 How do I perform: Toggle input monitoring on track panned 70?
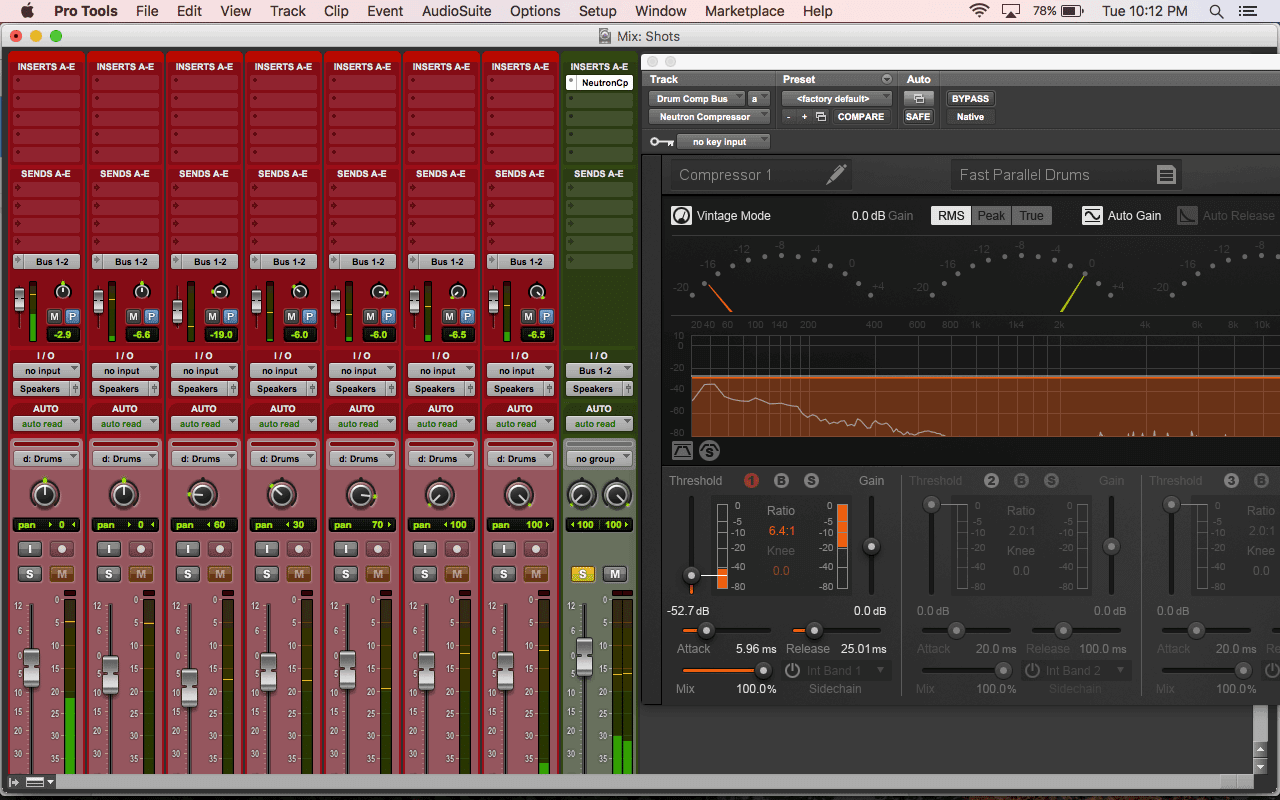click(x=345, y=549)
